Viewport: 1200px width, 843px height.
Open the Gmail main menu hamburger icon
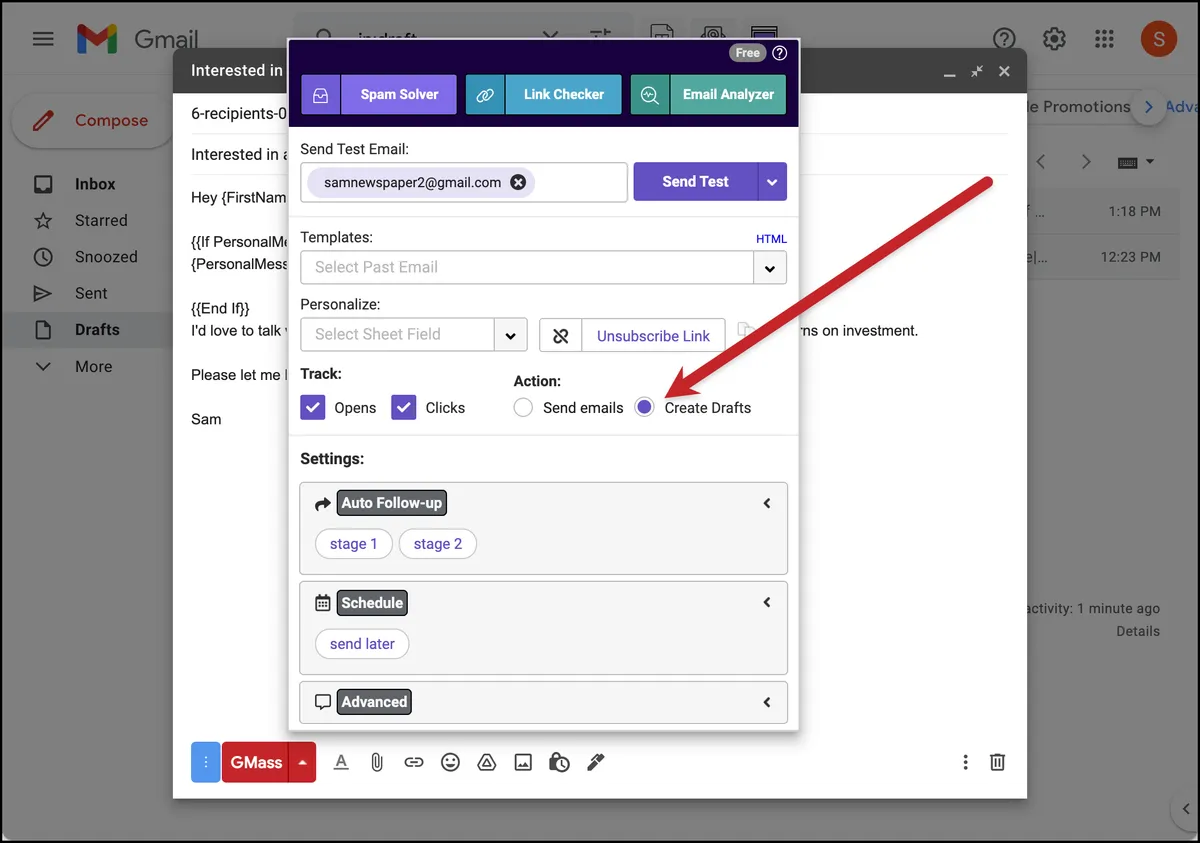43,39
